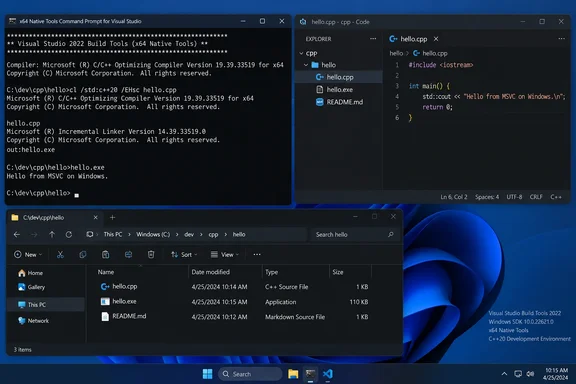Click the Visual Studio Code taskbar icon
The height and width of the screenshot is (384, 576).
(328, 374)
